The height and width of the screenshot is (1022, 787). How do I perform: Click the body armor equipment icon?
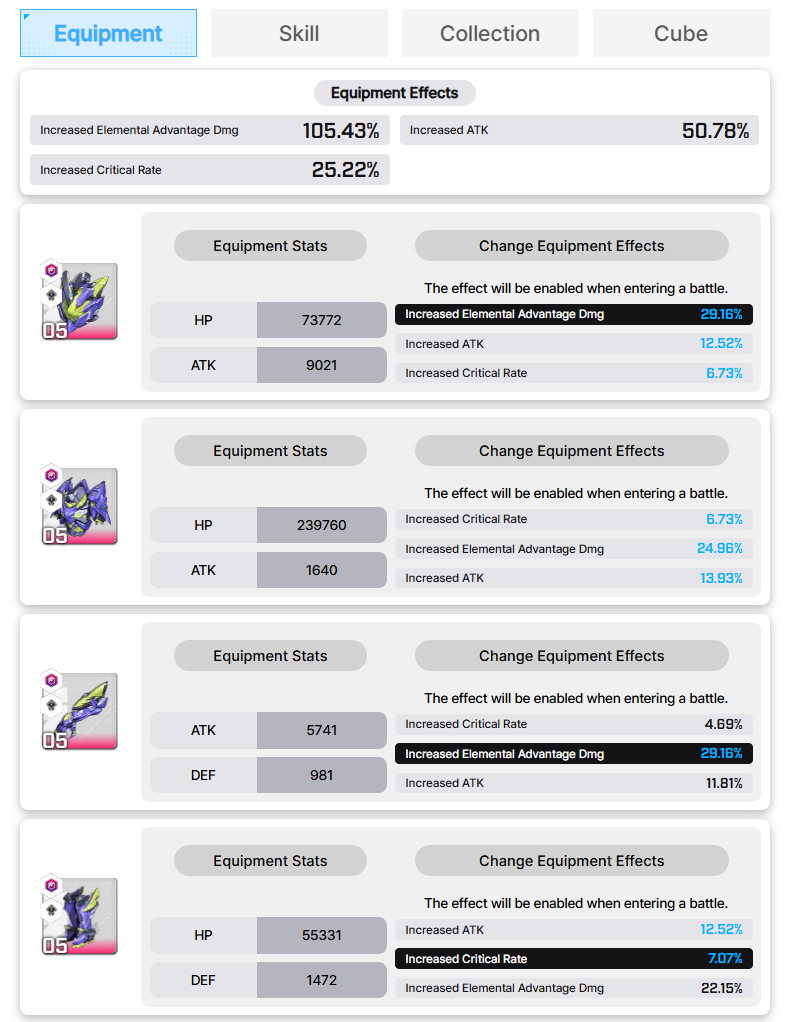(80, 505)
